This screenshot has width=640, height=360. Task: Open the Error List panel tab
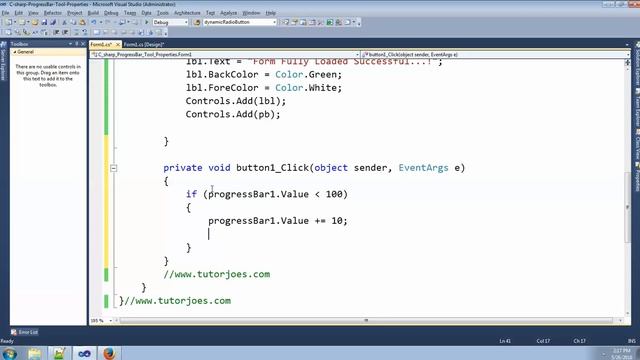[x=24, y=332]
